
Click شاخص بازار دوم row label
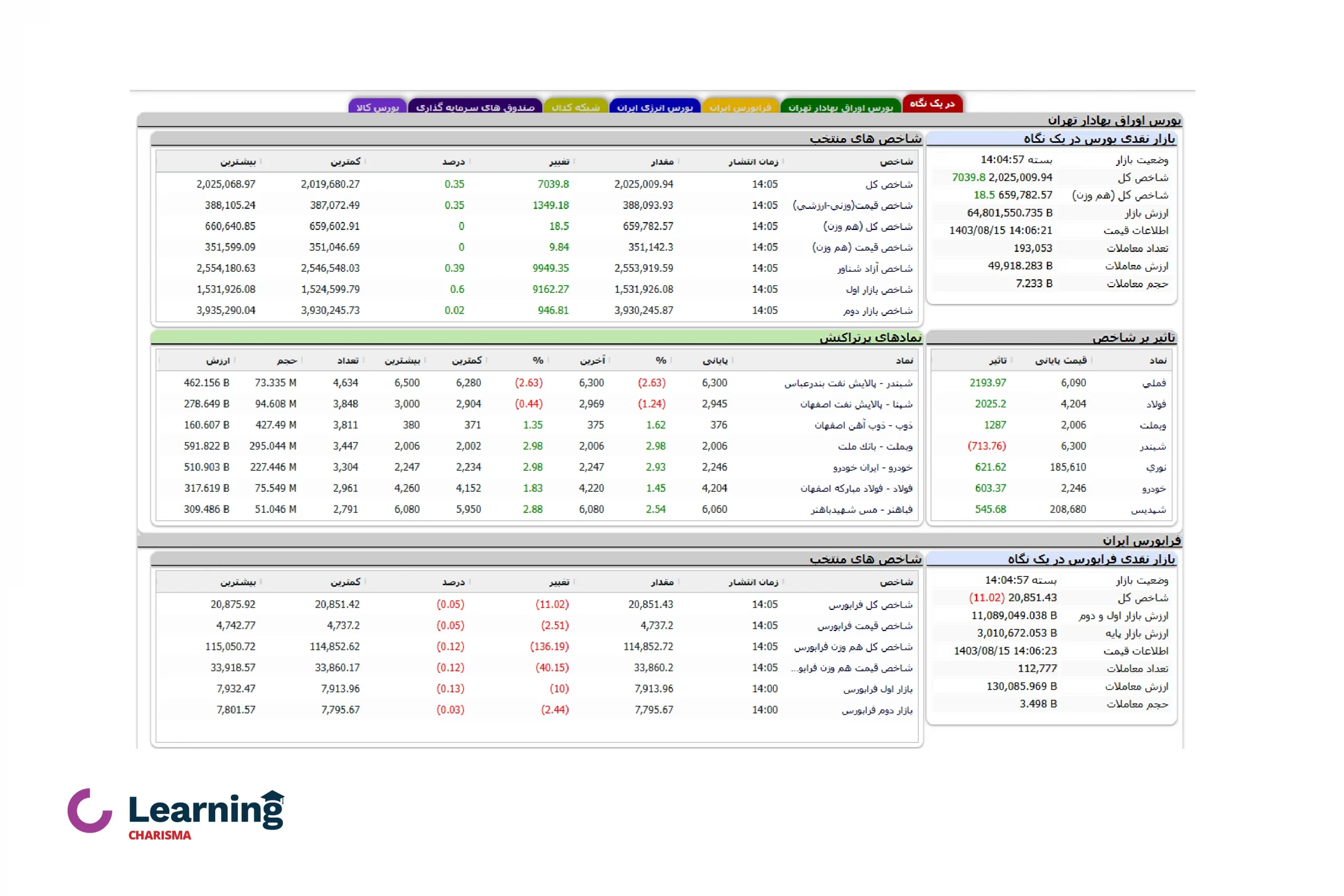[x=878, y=311]
